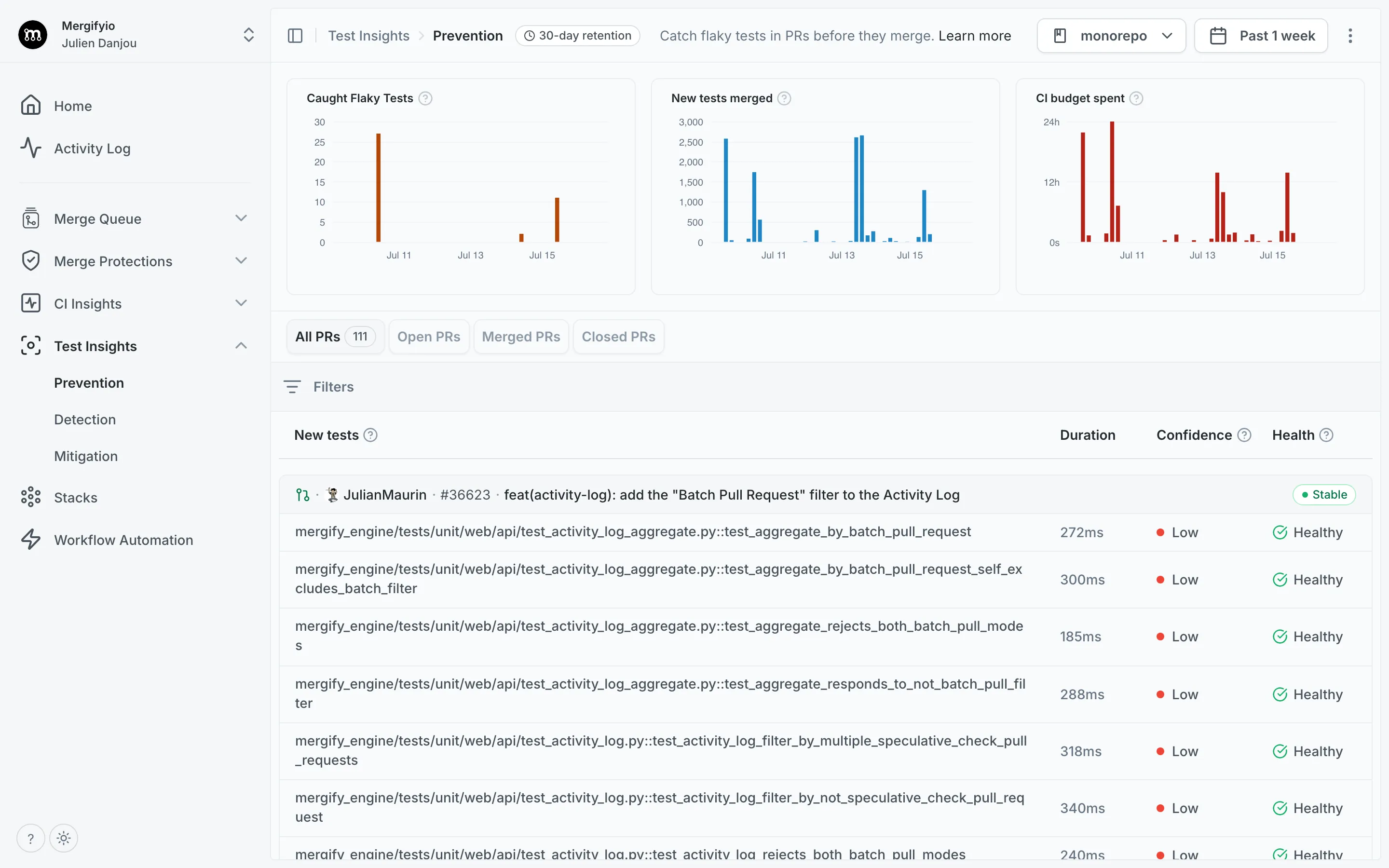Open the Detection sidebar item
1389x868 pixels.
85,420
